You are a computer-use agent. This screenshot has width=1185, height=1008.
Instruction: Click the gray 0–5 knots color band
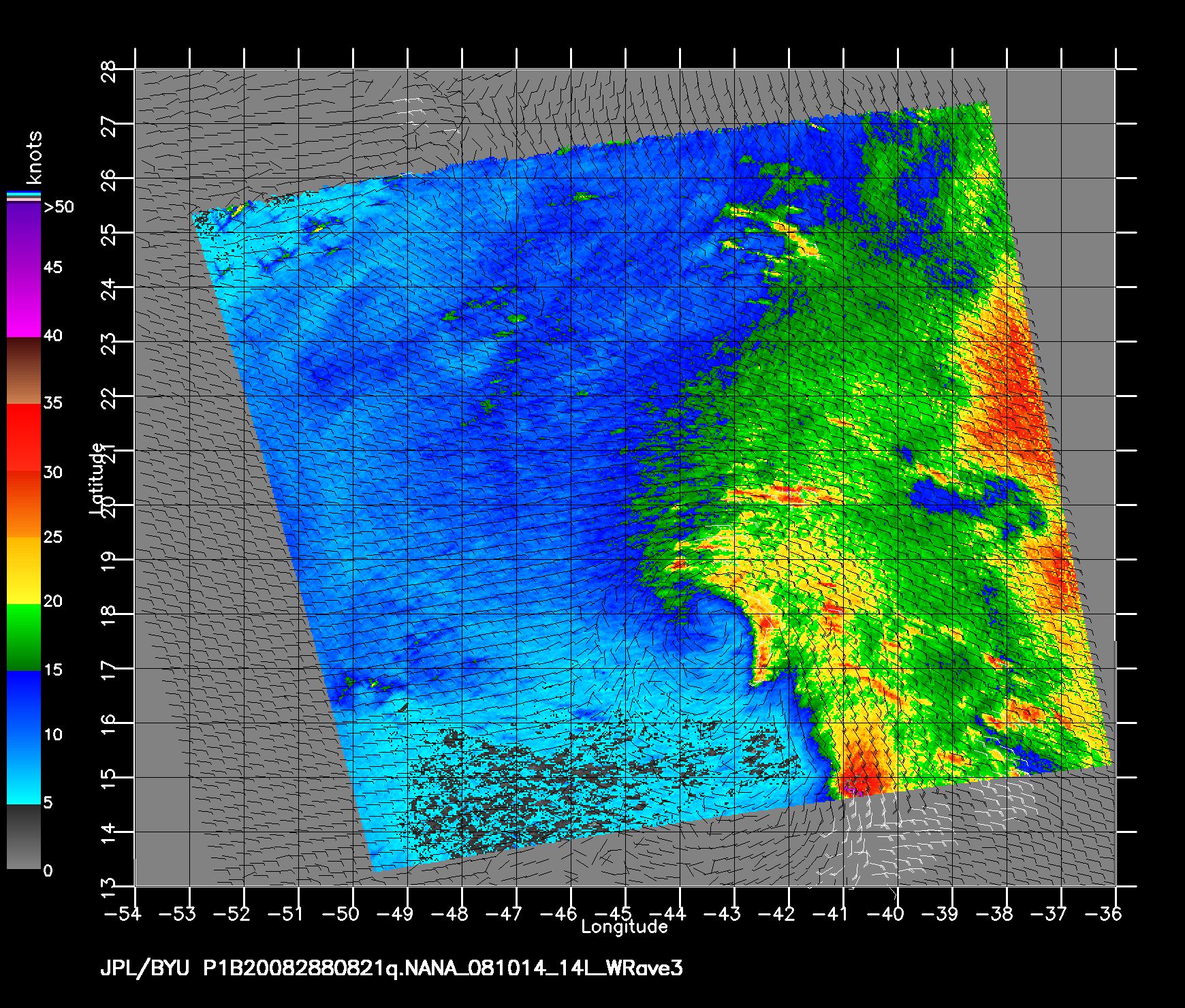tap(24, 836)
